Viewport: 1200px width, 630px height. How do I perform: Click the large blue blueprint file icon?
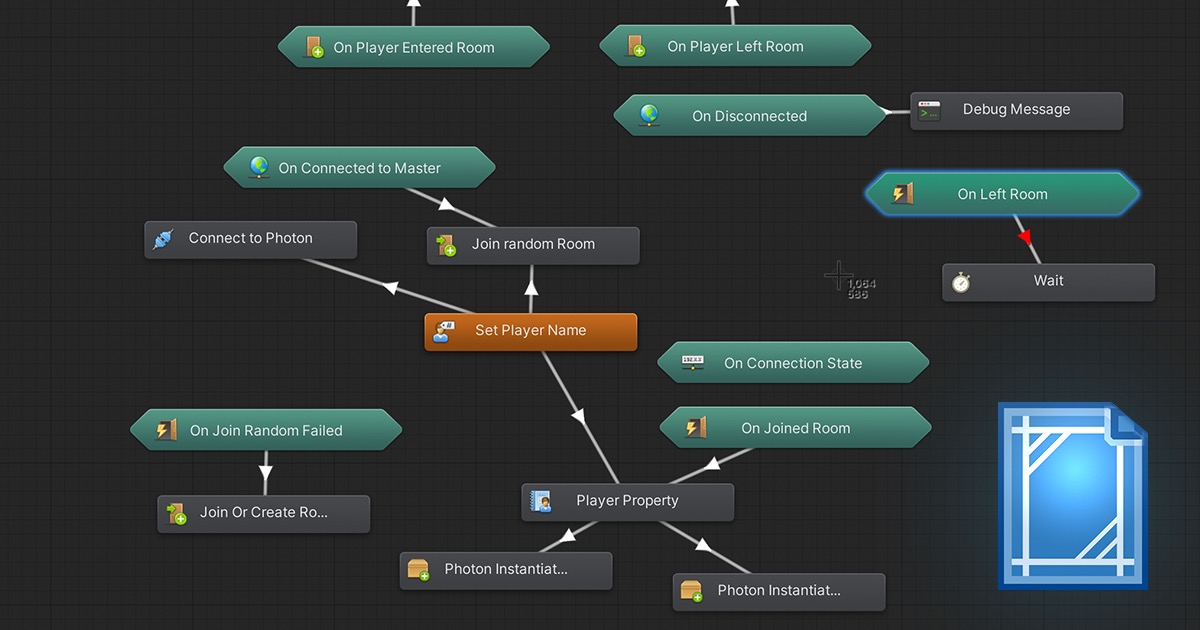(1073, 496)
